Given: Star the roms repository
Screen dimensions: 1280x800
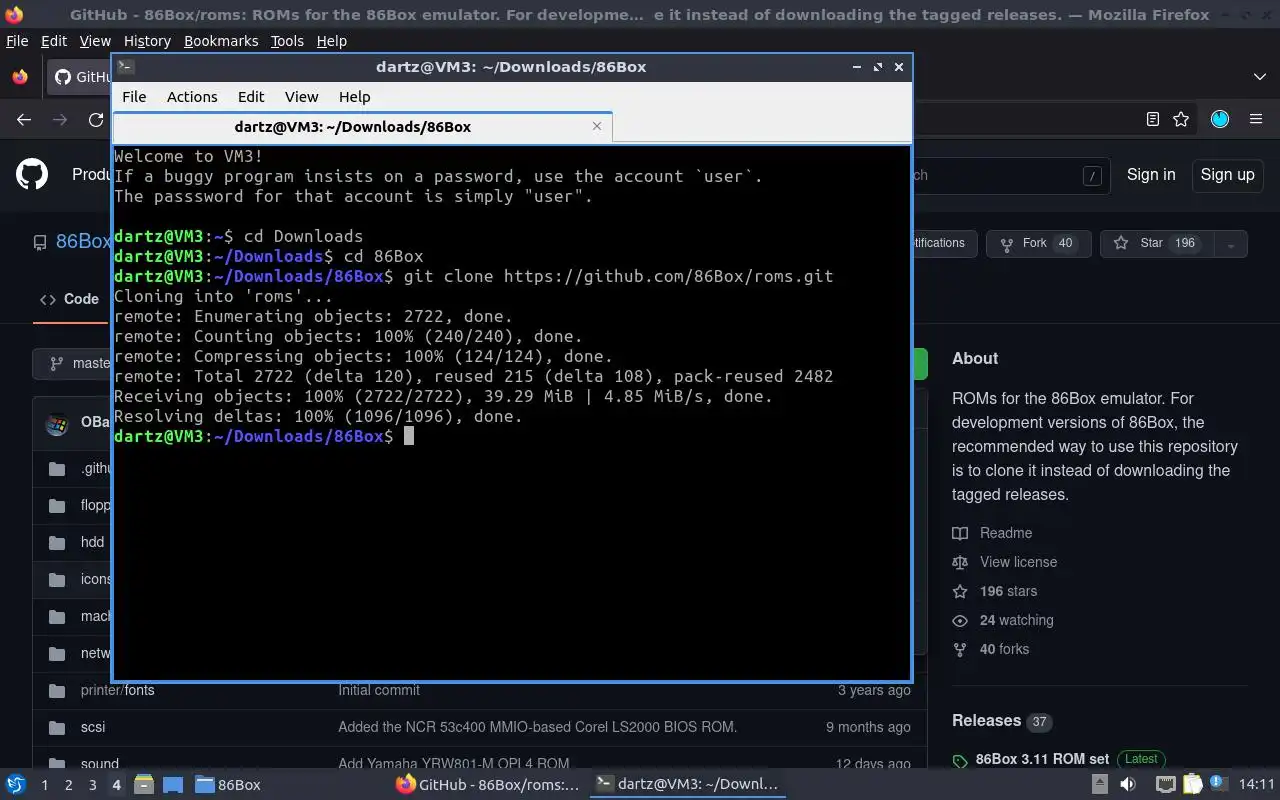Looking at the screenshot, I should (1156, 243).
